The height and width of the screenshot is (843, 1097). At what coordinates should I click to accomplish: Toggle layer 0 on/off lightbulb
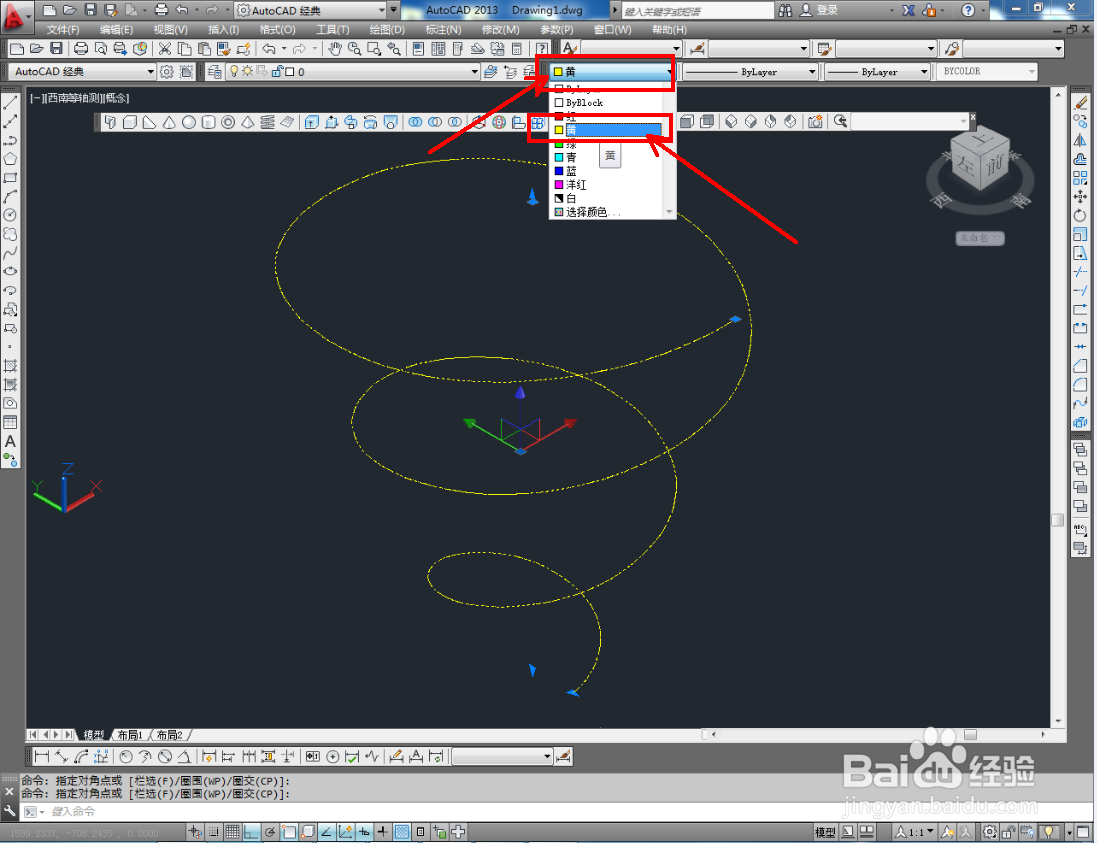(x=234, y=71)
